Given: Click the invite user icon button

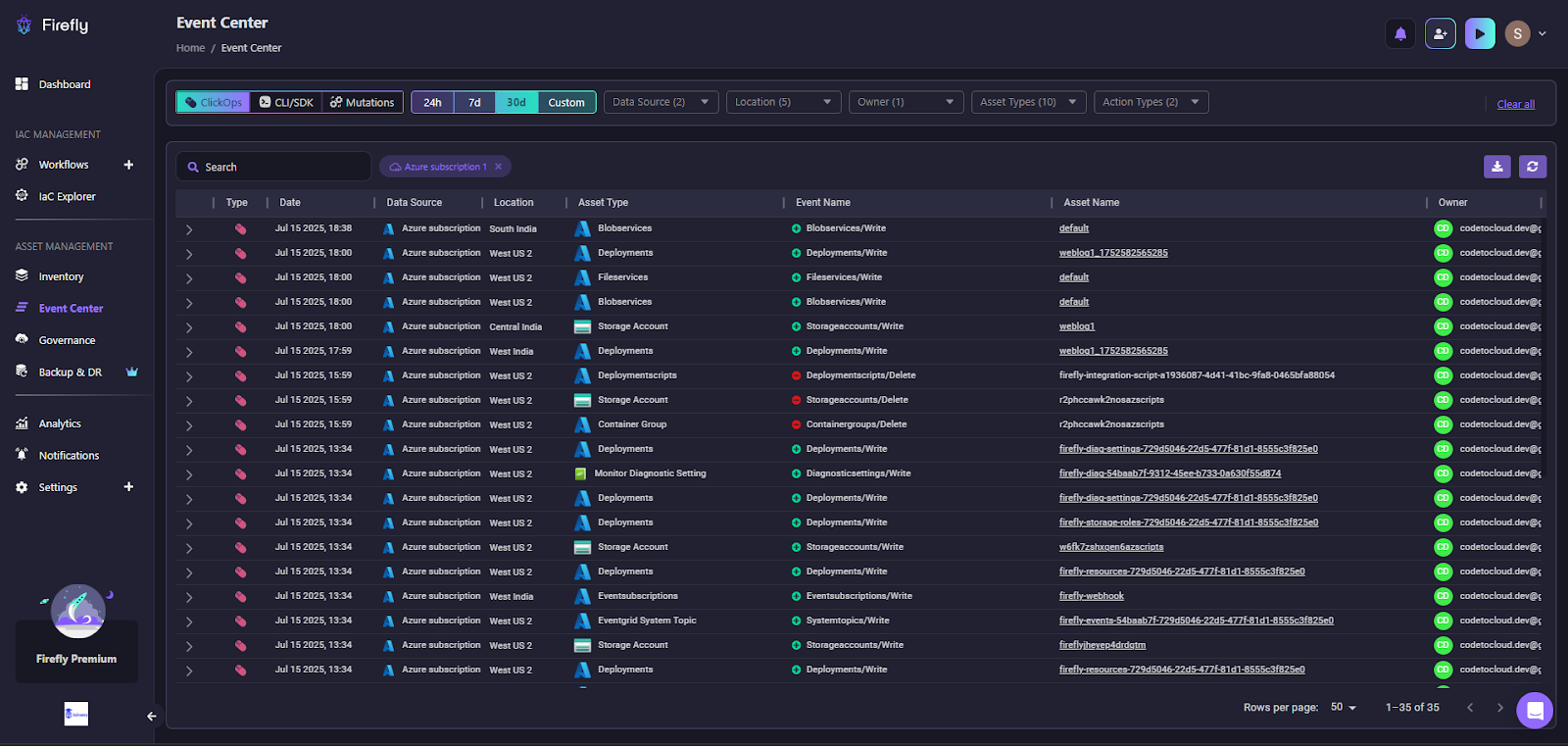Looking at the screenshot, I should pos(1440,33).
